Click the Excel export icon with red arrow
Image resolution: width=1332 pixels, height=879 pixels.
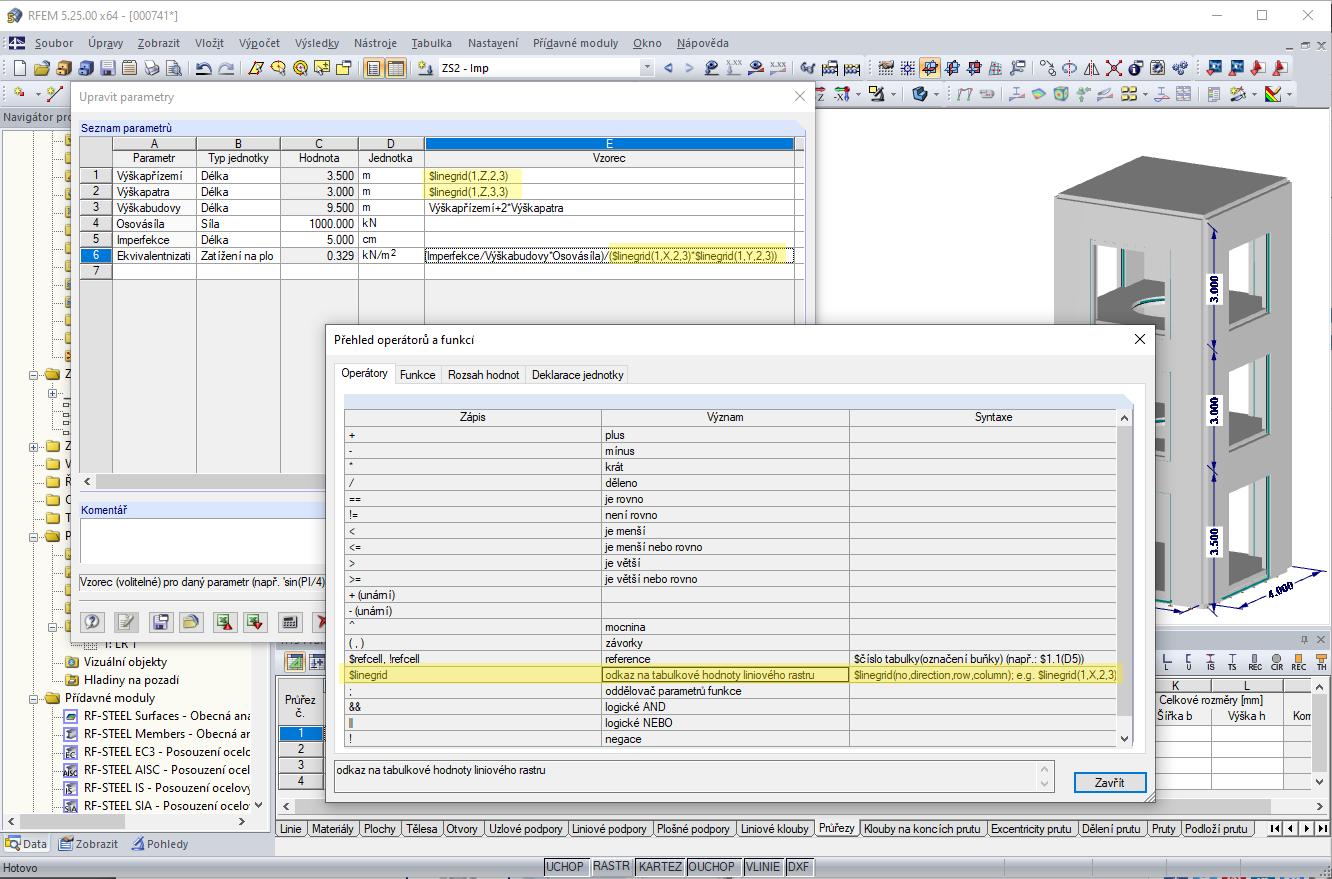225,621
